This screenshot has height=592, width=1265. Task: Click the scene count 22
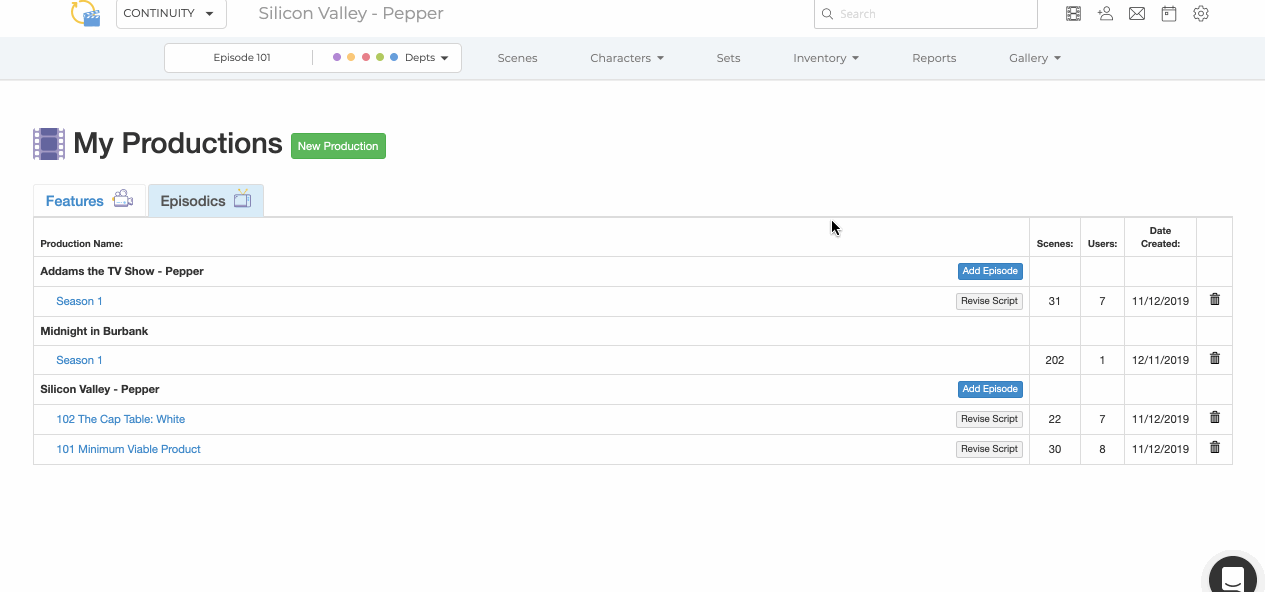pos(1054,419)
